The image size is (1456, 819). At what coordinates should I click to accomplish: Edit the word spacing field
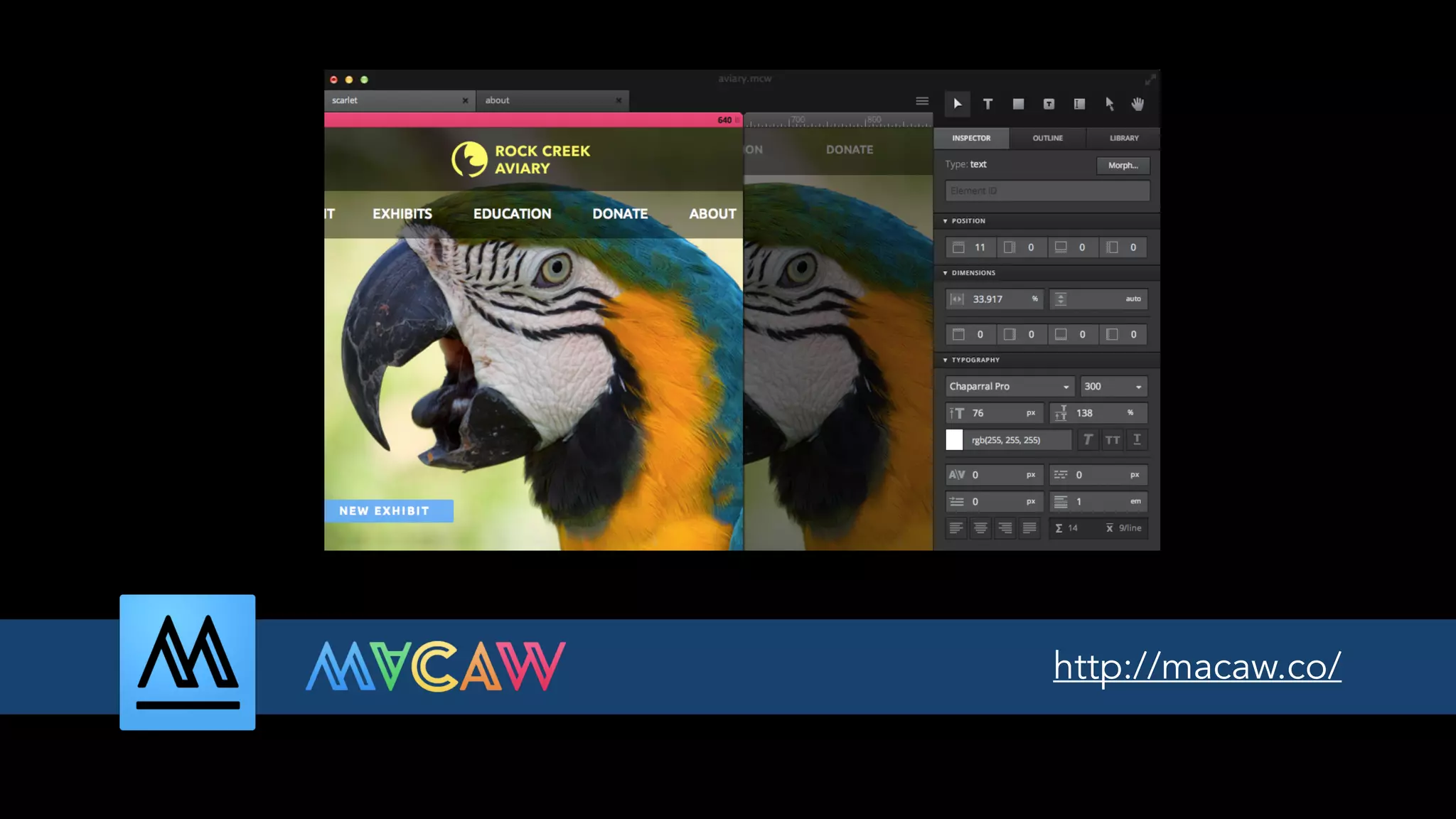pos(1098,475)
